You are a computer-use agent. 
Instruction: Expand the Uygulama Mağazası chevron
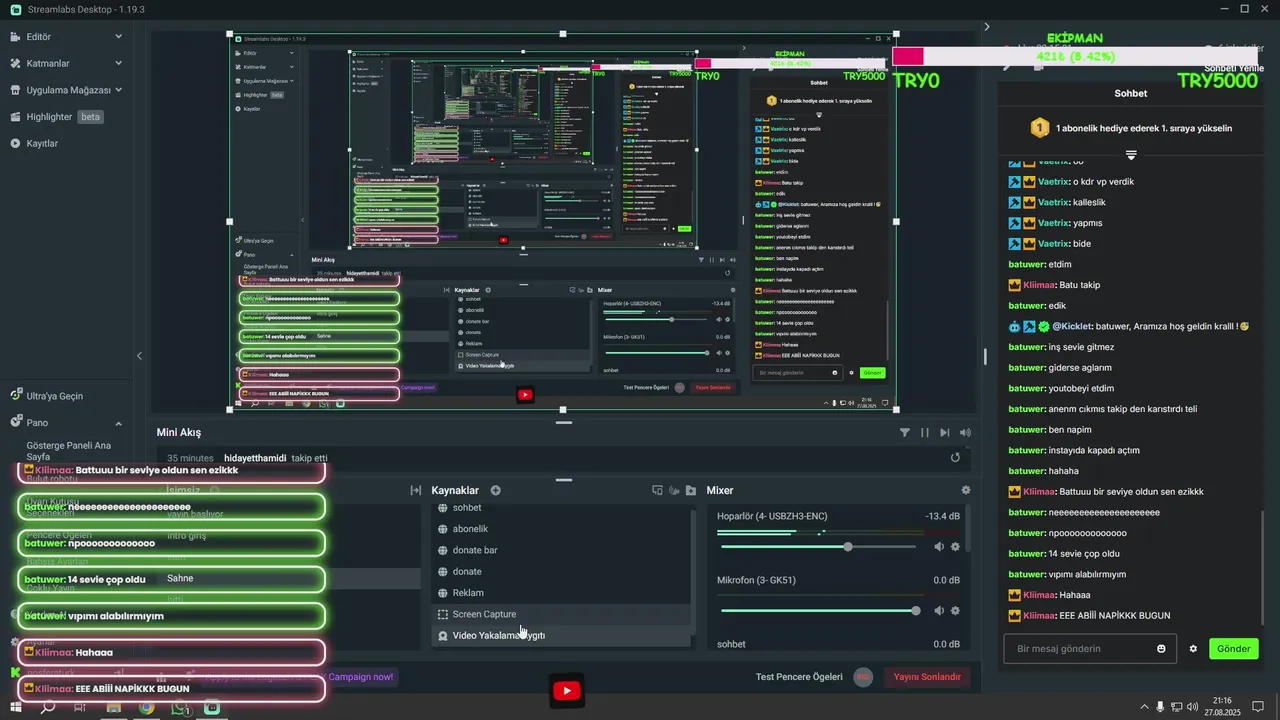pyautogui.click(x=118, y=90)
